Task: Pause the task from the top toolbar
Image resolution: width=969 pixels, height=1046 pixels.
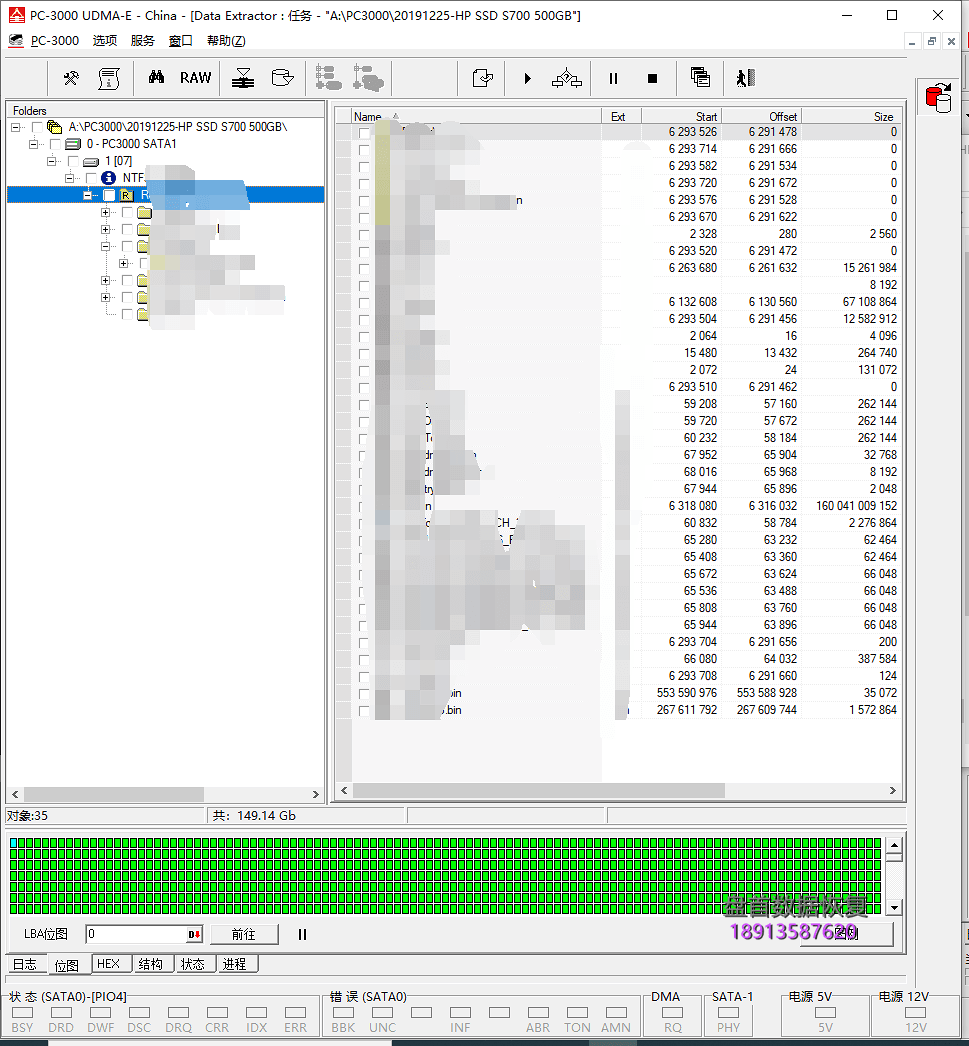Action: pyautogui.click(x=614, y=79)
